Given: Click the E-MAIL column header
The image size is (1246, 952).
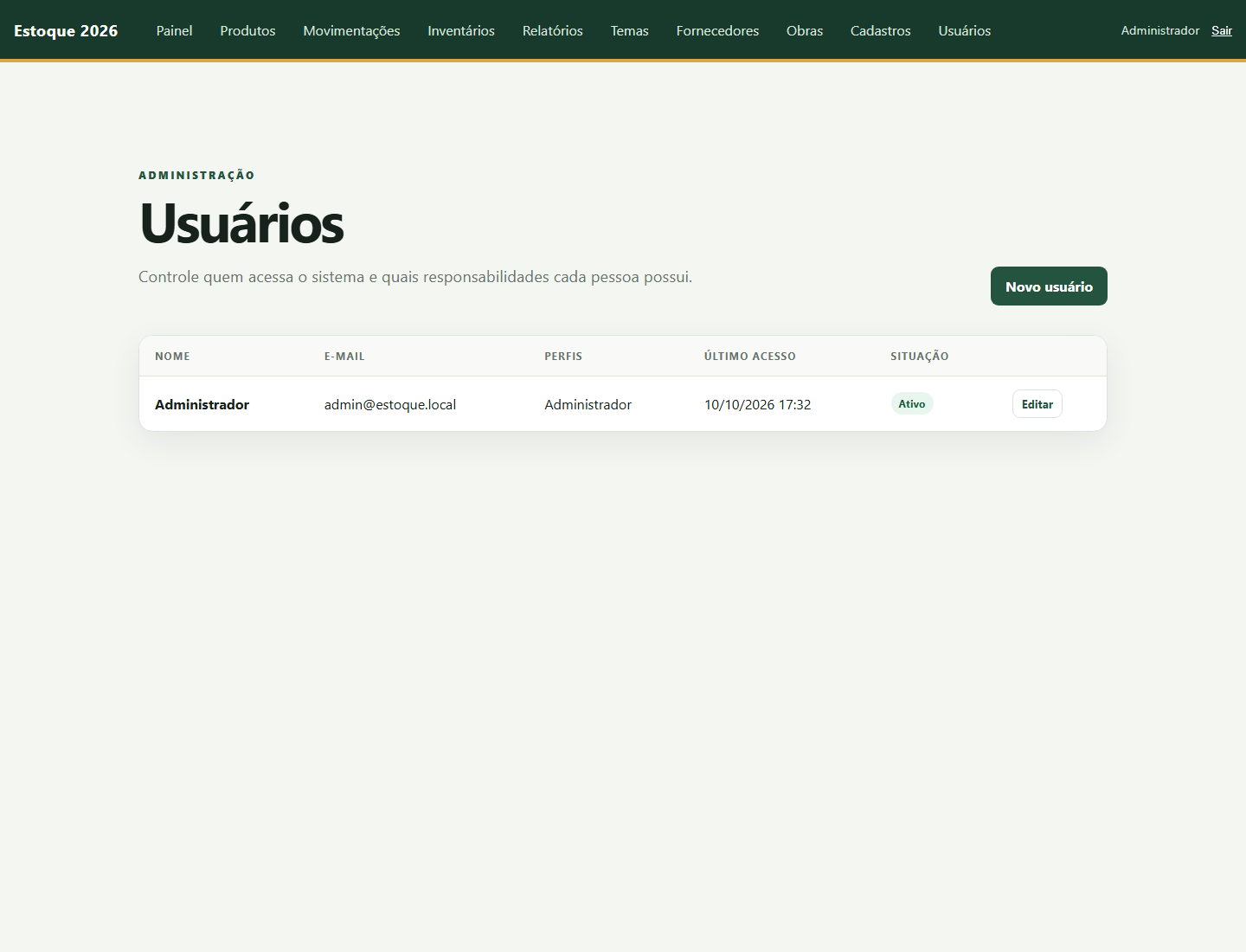Looking at the screenshot, I should pyautogui.click(x=344, y=356).
